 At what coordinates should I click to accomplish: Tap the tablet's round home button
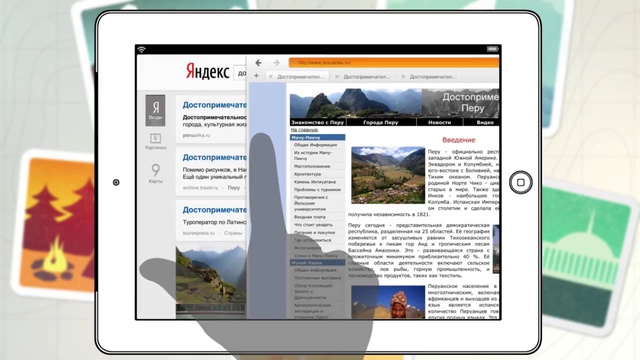(x=520, y=182)
